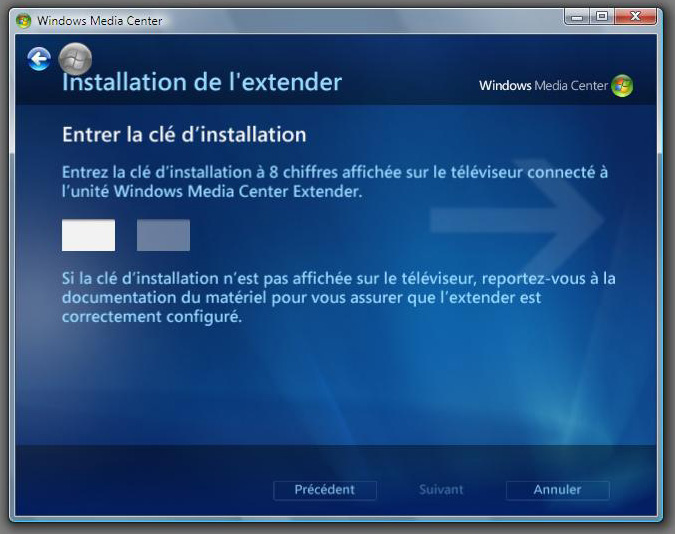The image size is (675, 534).
Task: Close the Windows Media Center window
Action: tap(635, 17)
